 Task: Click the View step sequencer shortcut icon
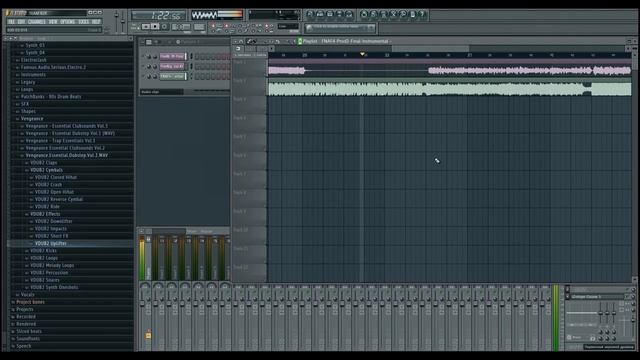(x=320, y=15)
